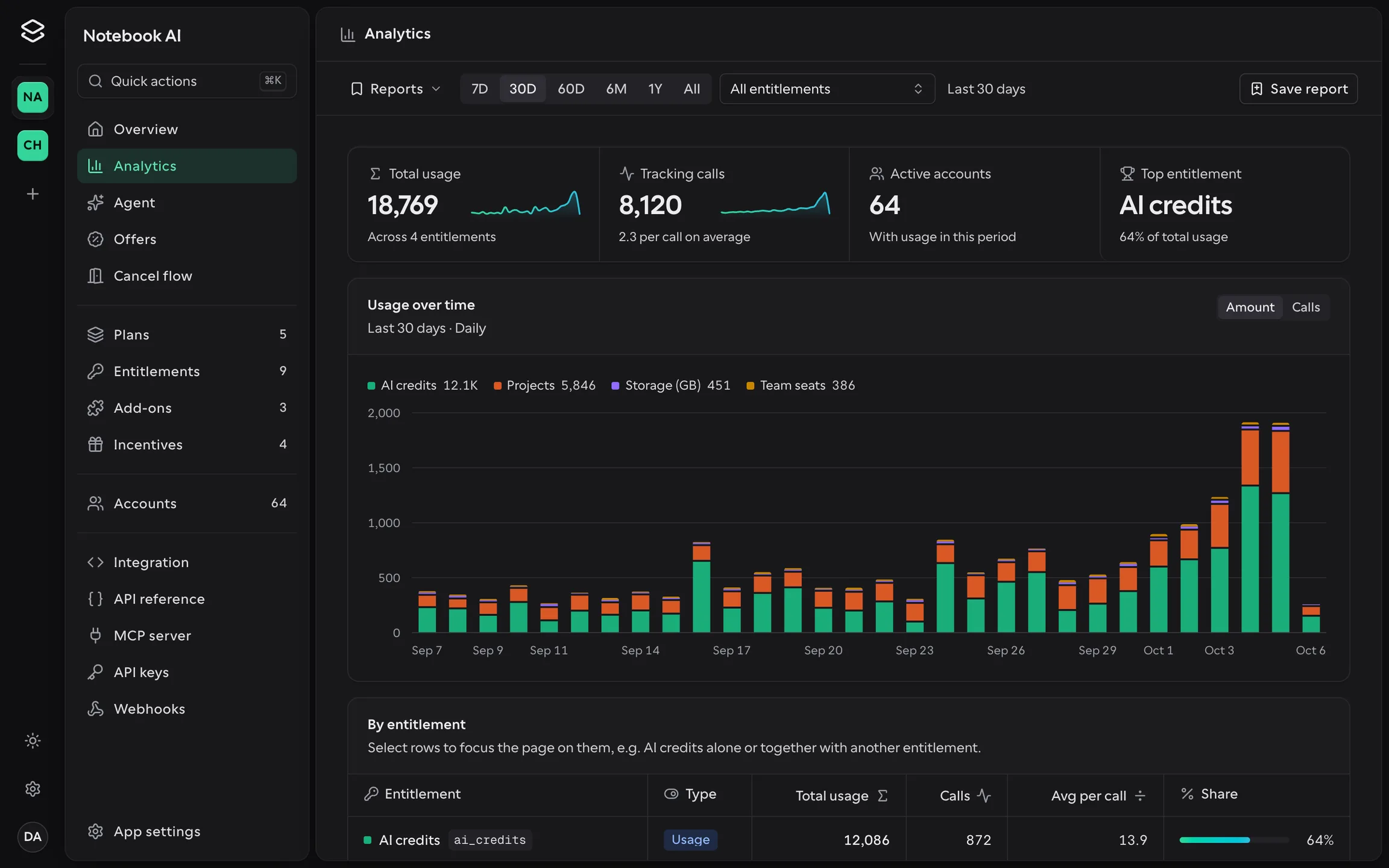The image size is (1389, 868).
Task: Click the Analytics chart icon in page header
Action: click(348, 34)
